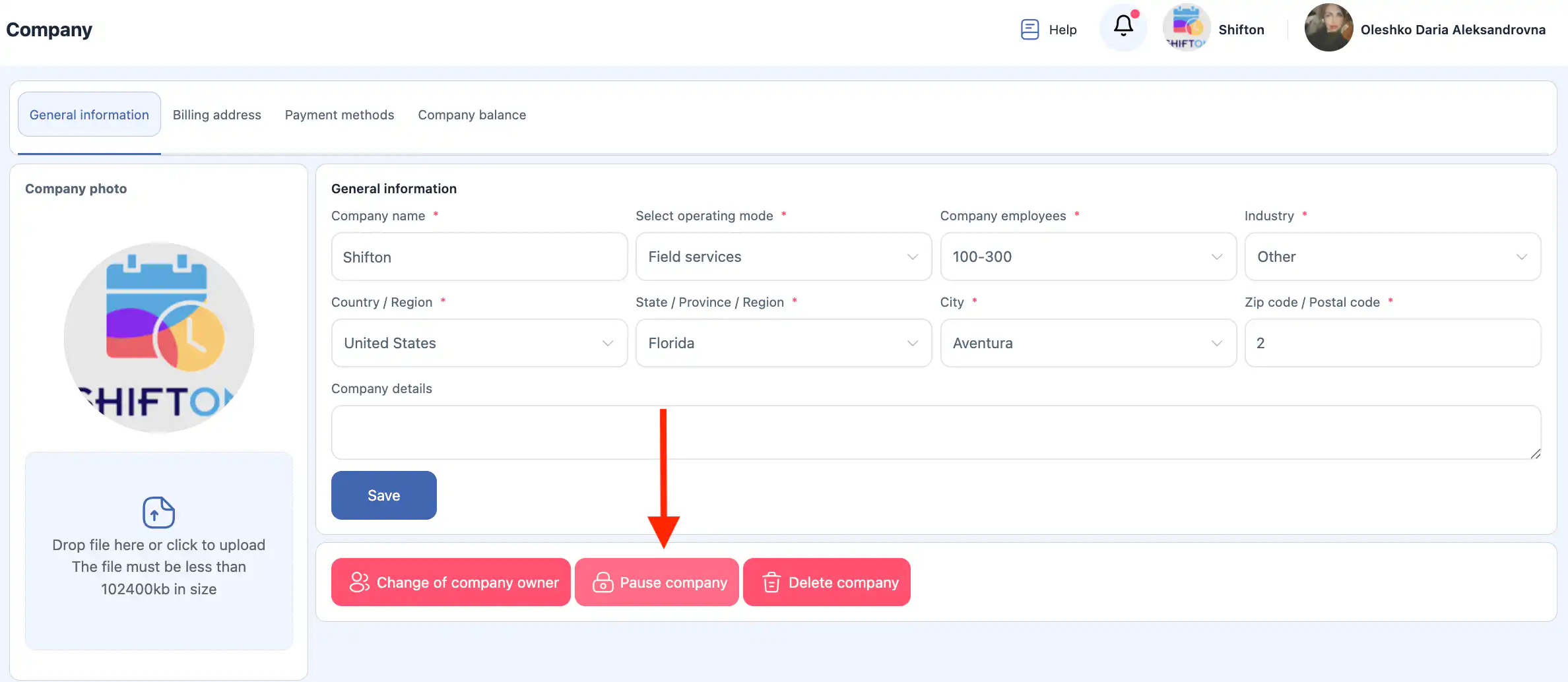The height and width of the screenshot is (682, 1568).
Task: Click the large company photo thumbnail
Action: [x=158, y=338]
